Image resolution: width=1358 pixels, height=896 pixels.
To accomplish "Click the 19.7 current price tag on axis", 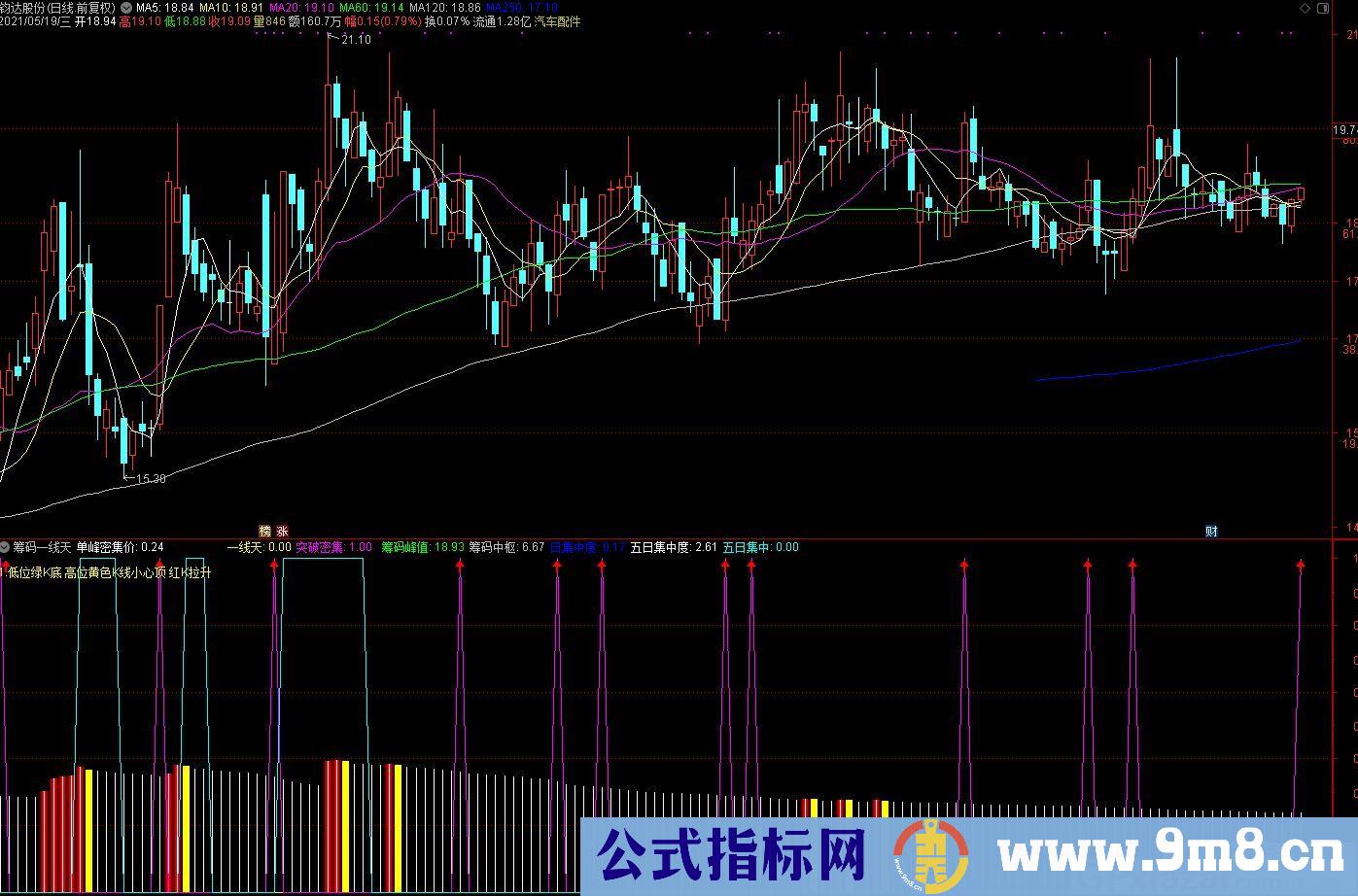I will (x=1344, y=129).
